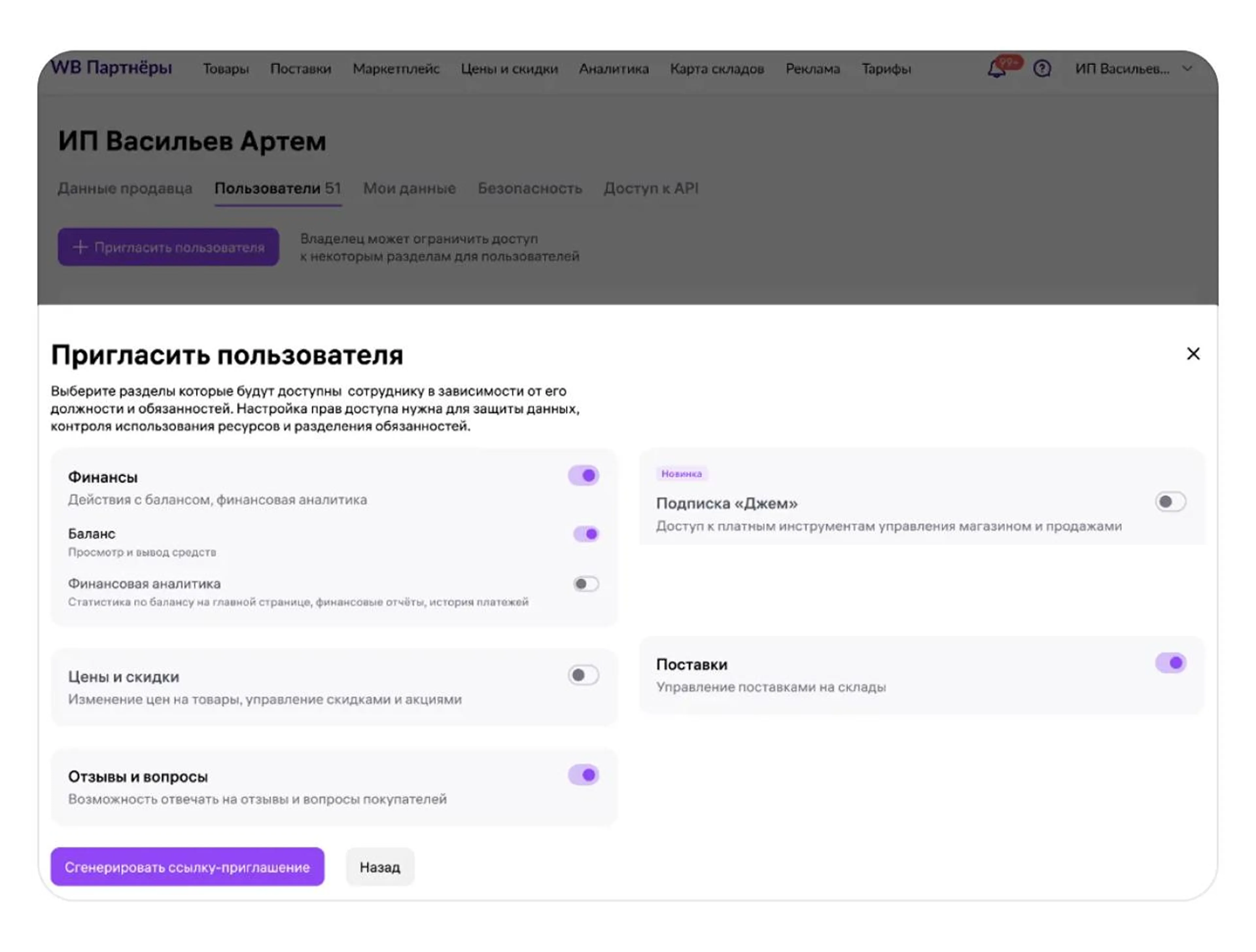Toggle the Финансы section switch
The image size is (1256, 952).
[583, 475]
